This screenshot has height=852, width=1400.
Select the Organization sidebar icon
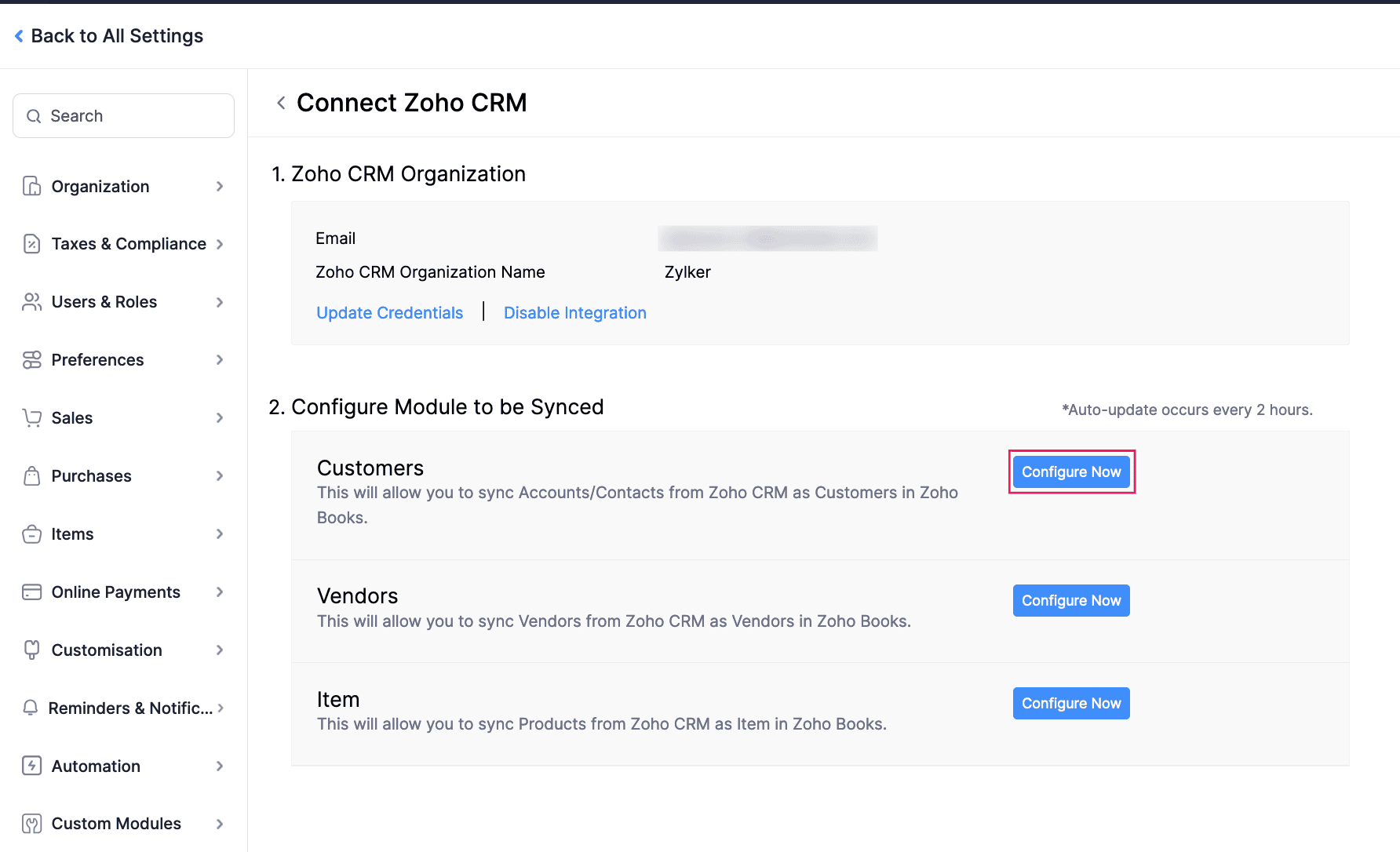(31, 186)
